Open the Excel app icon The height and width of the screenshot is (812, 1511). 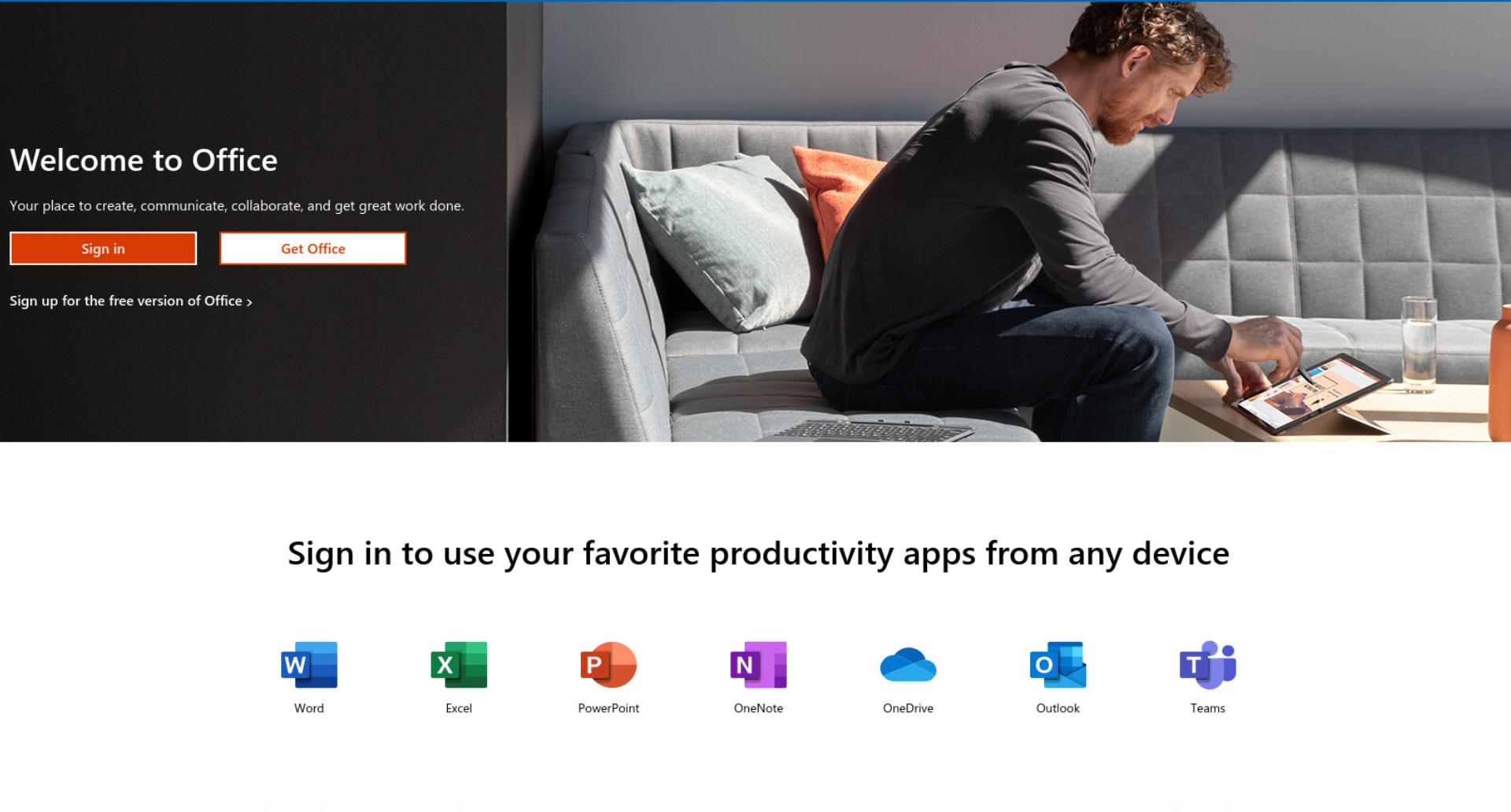coord(459,665)
